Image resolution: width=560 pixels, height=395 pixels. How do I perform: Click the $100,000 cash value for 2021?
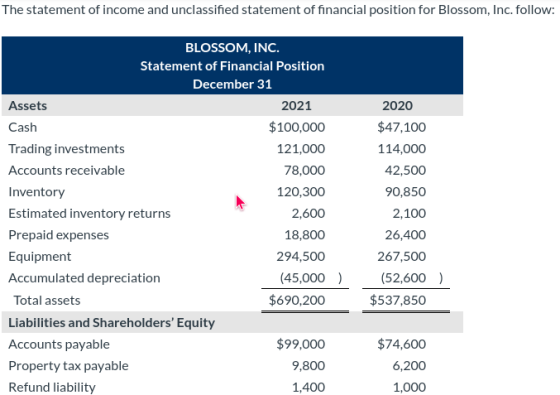(x=297, y=127)
